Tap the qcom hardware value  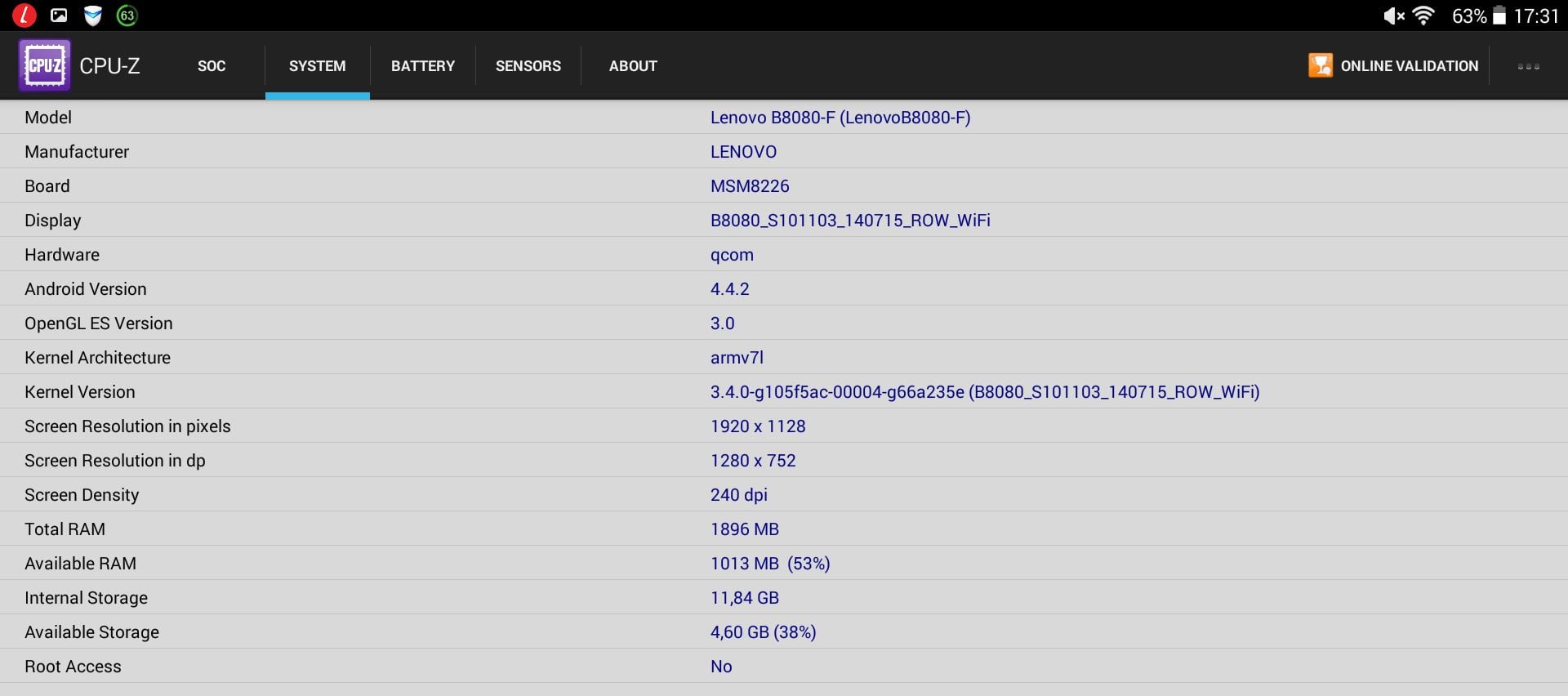pyautogui.click(x=732, y=255)
